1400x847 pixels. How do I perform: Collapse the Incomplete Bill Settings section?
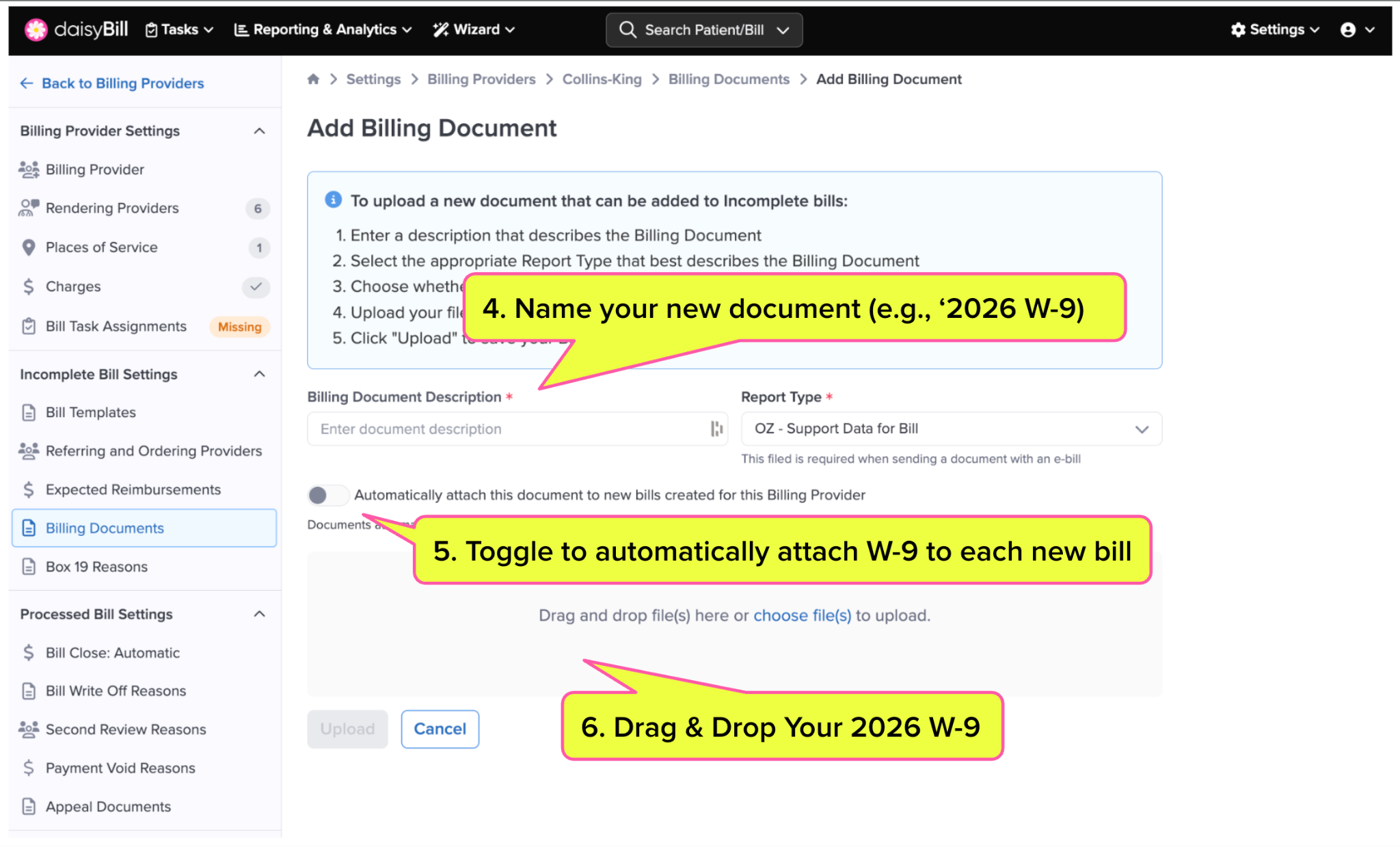point(259,374)
